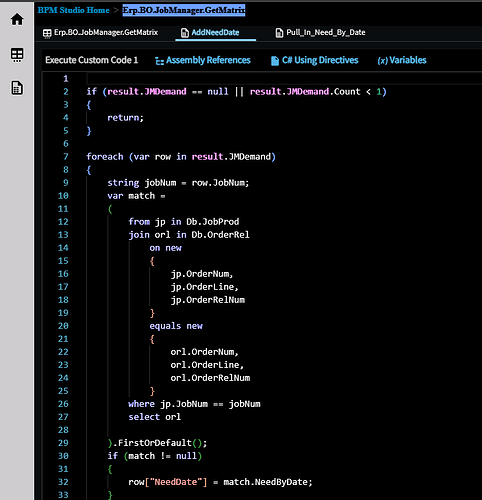Click 'on new' on line 14
482x500 pixels.
click(x=165, y=248)
